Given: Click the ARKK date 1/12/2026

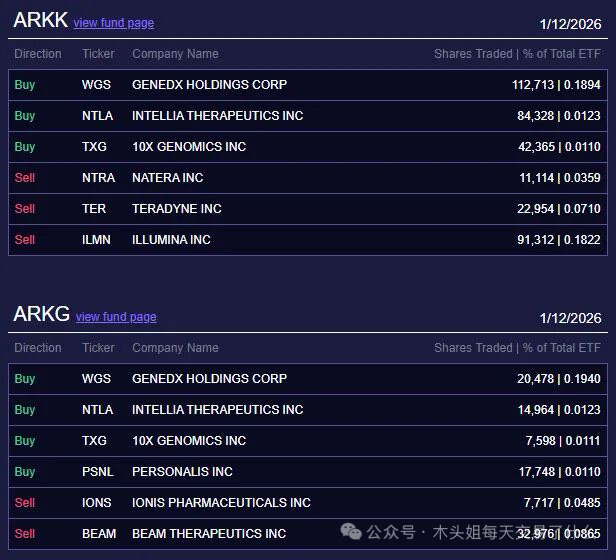Looking at the screenshot, I should 570,24.
